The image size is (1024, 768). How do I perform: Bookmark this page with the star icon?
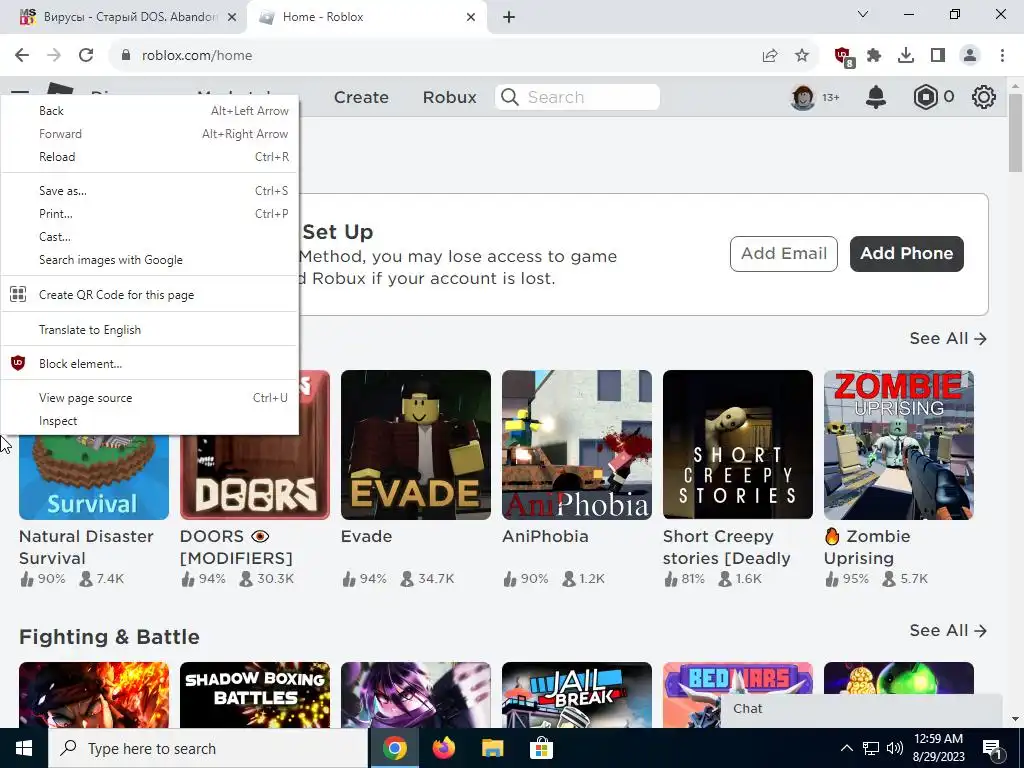[x=802, y=56]
